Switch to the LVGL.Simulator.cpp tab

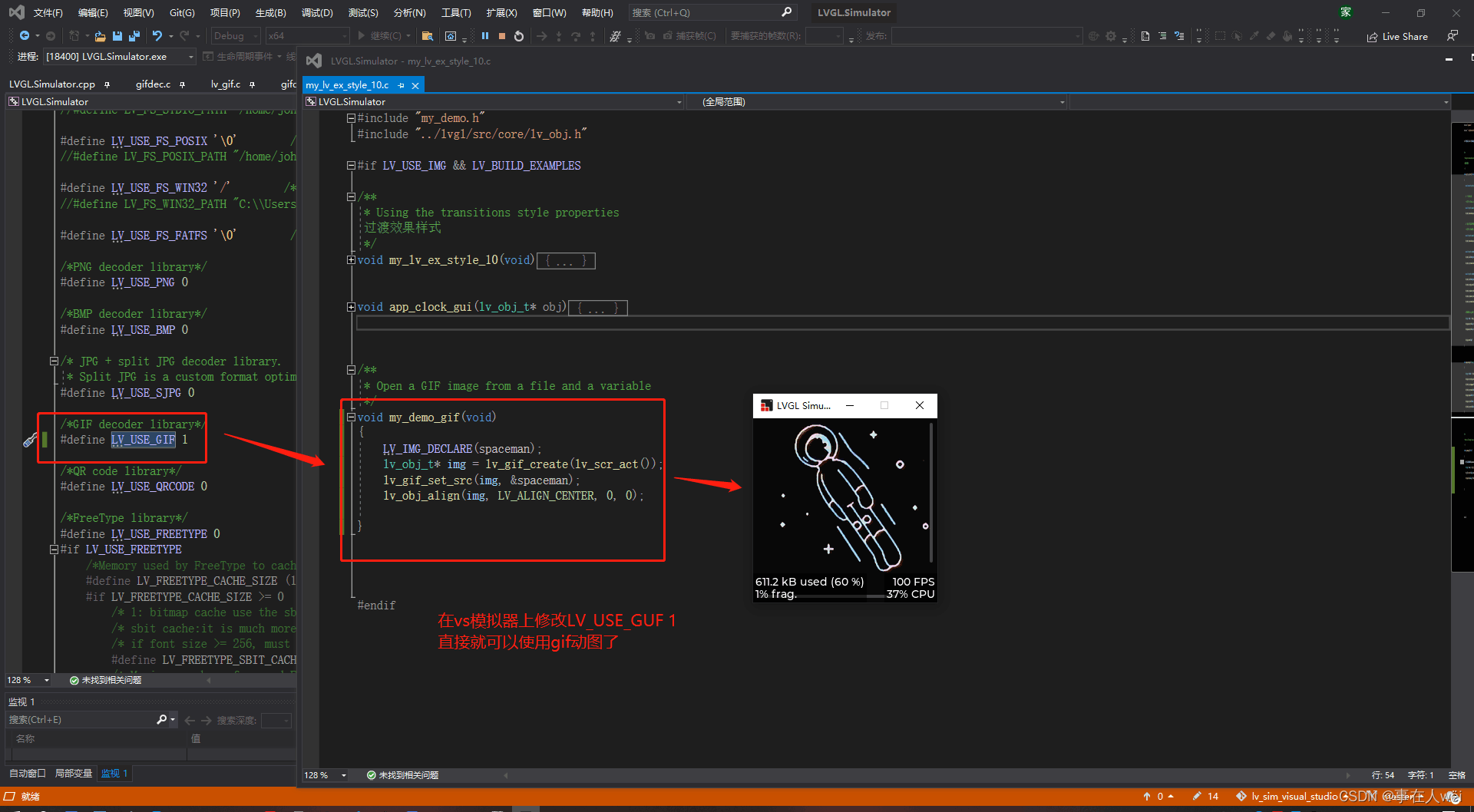(x=52, y=84)
